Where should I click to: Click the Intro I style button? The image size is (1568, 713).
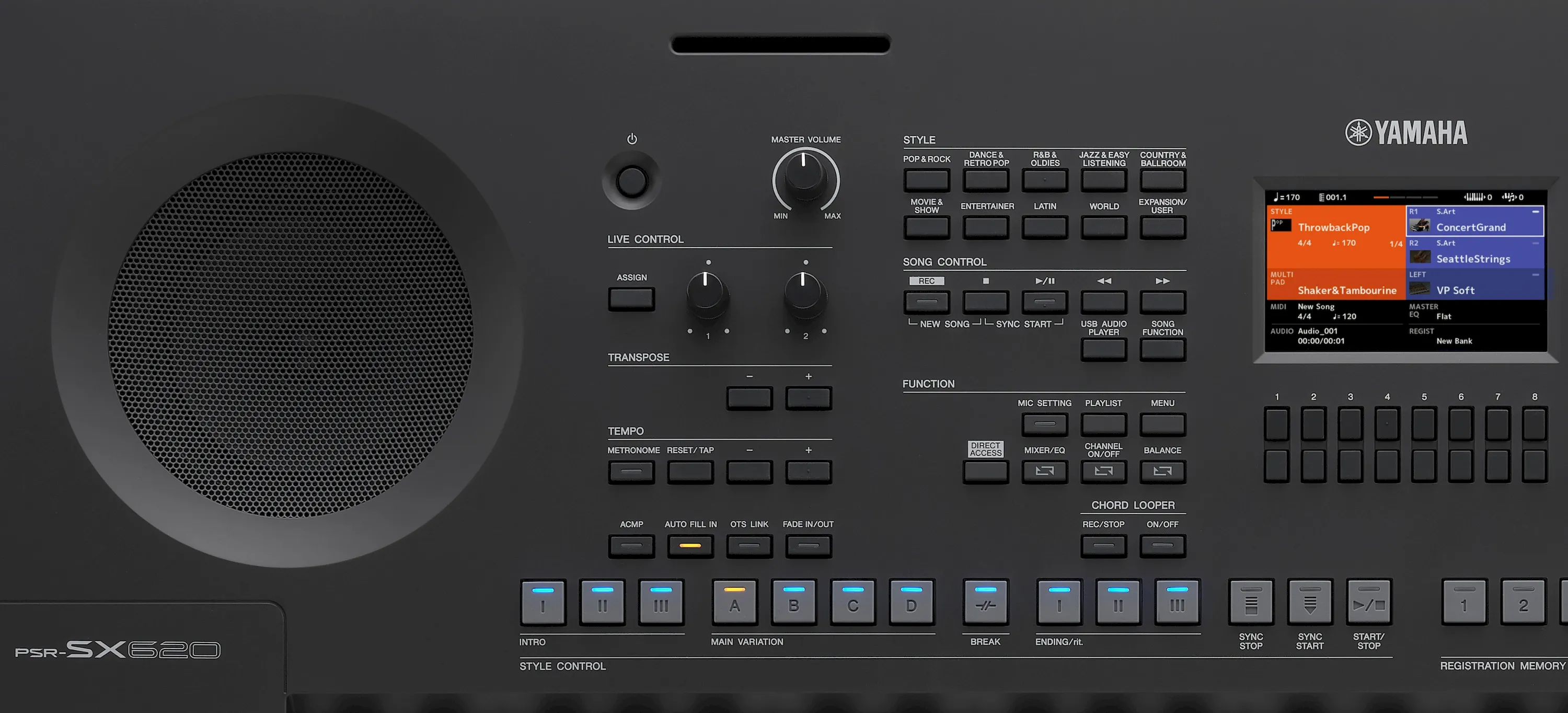(x=543, y=602)
